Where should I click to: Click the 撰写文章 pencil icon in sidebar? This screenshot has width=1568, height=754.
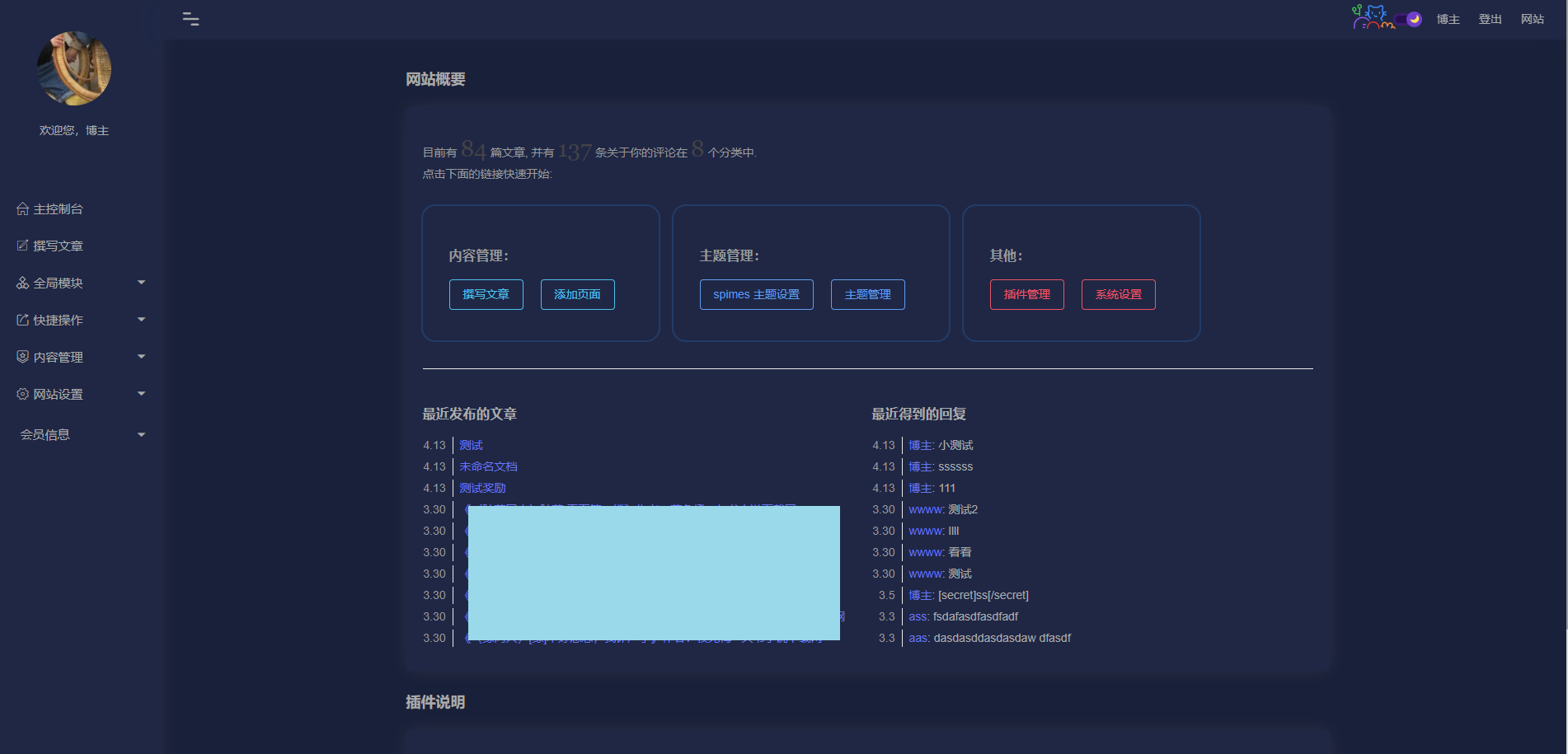point(22,245)
